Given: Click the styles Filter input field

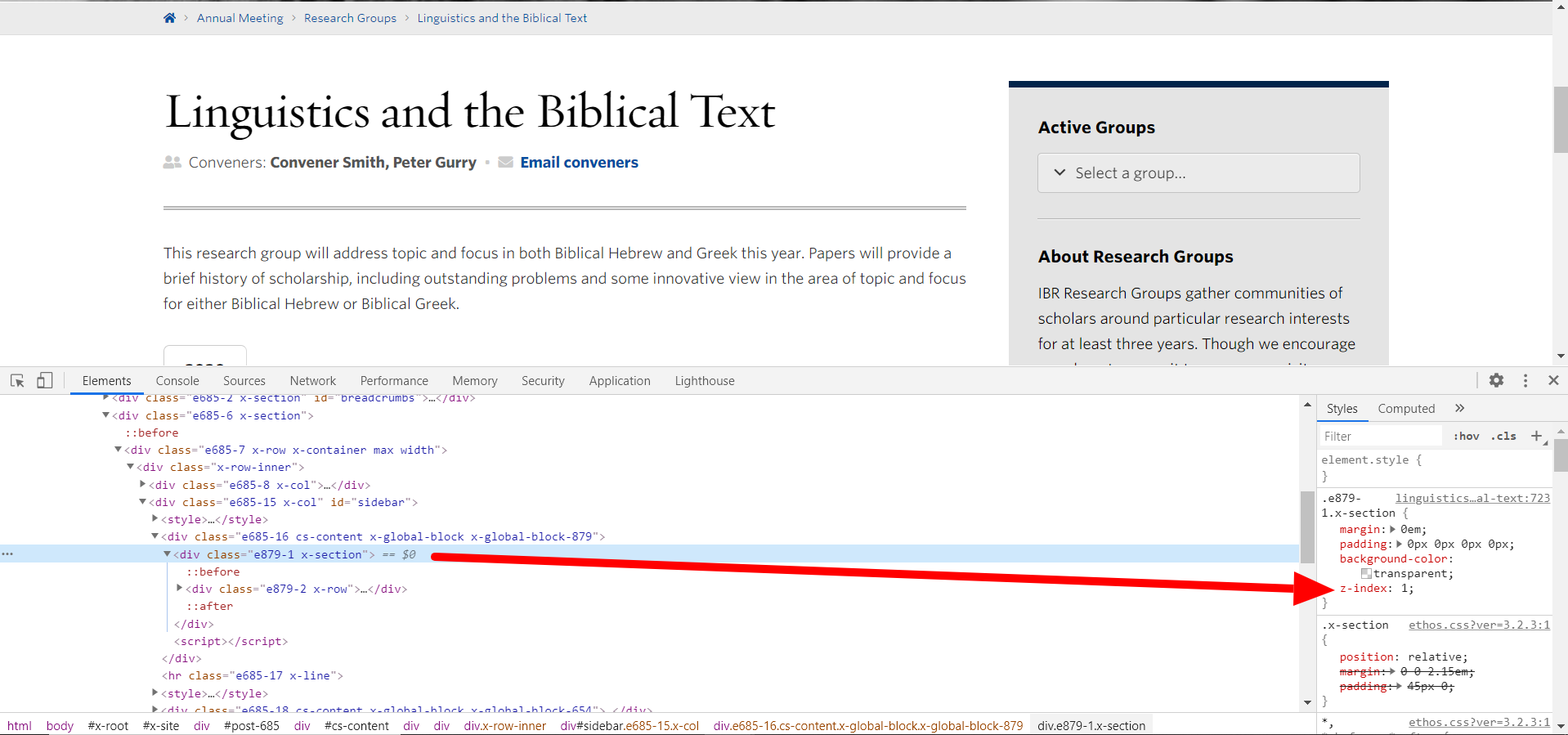Looking at the screenshot, I should [1382, 436].
